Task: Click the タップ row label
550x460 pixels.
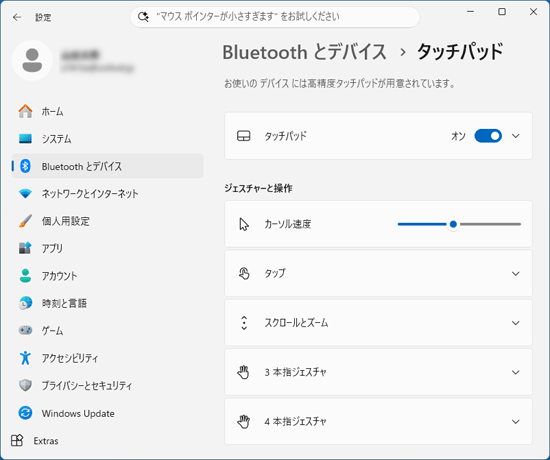Action: pos(275,273)
